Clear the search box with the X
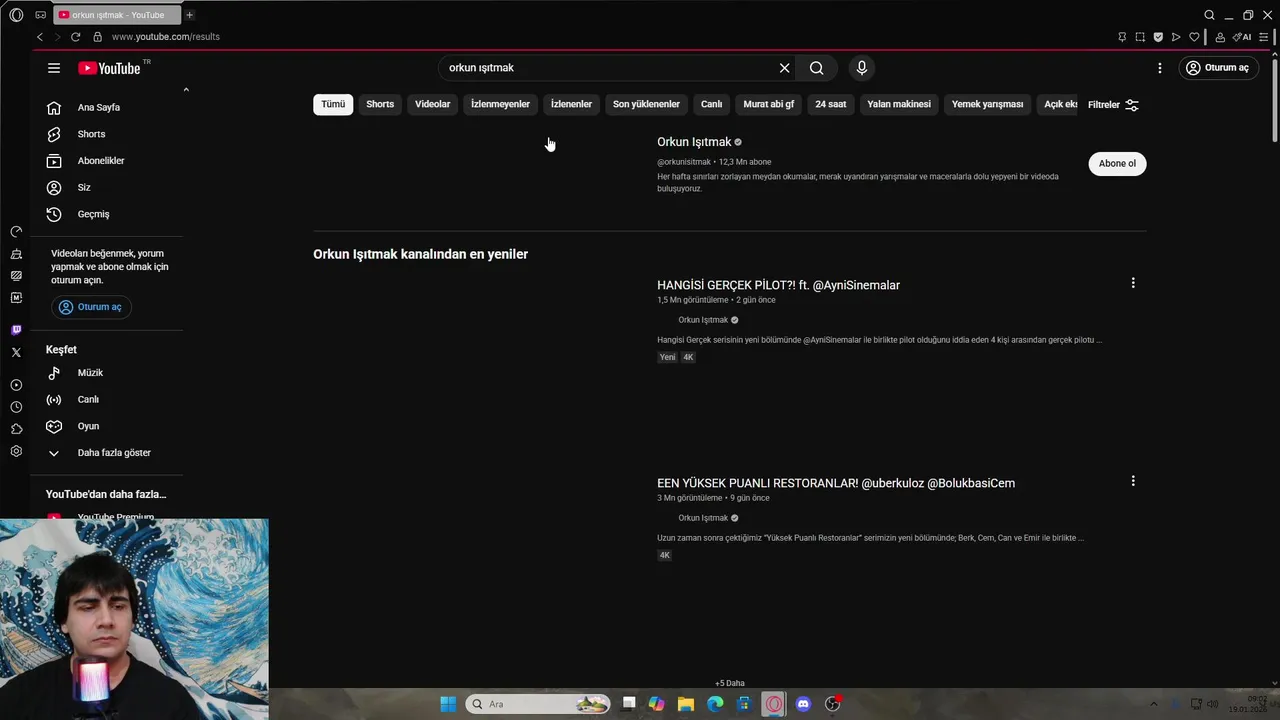The height and width of the screenshot is (720, 1280). [785, 68]
